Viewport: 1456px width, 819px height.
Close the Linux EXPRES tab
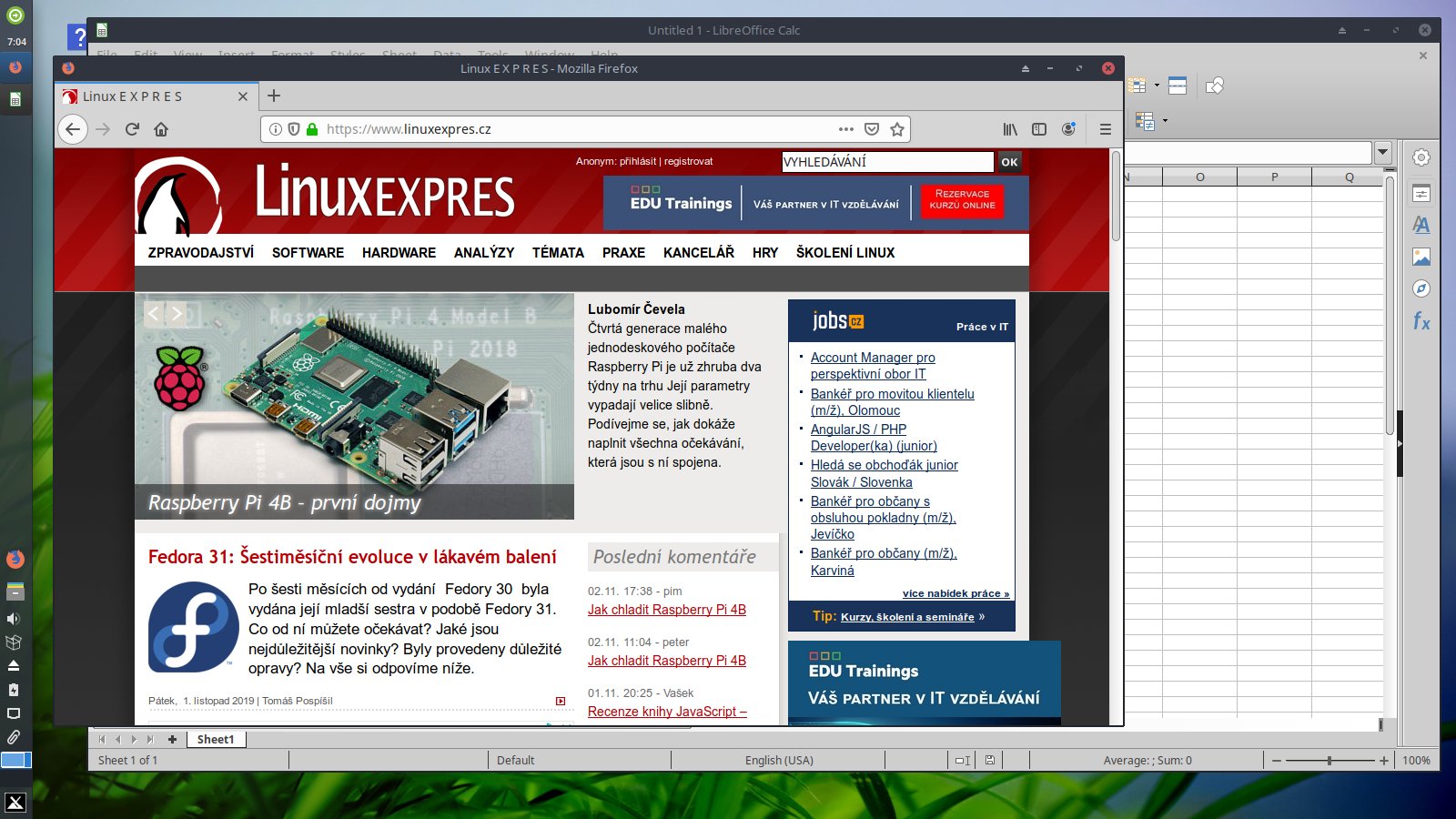[x=243, y=96]
